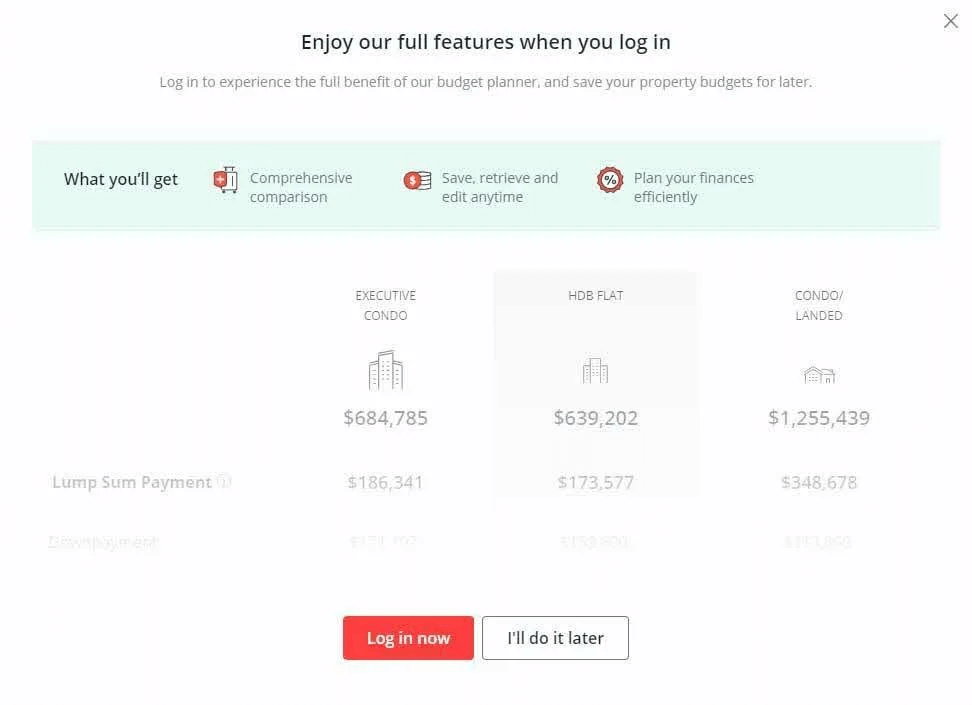Select the EXECUTIVE CONDO column header
This screenshot has height=705, width=972.
[x=385, y=305]
